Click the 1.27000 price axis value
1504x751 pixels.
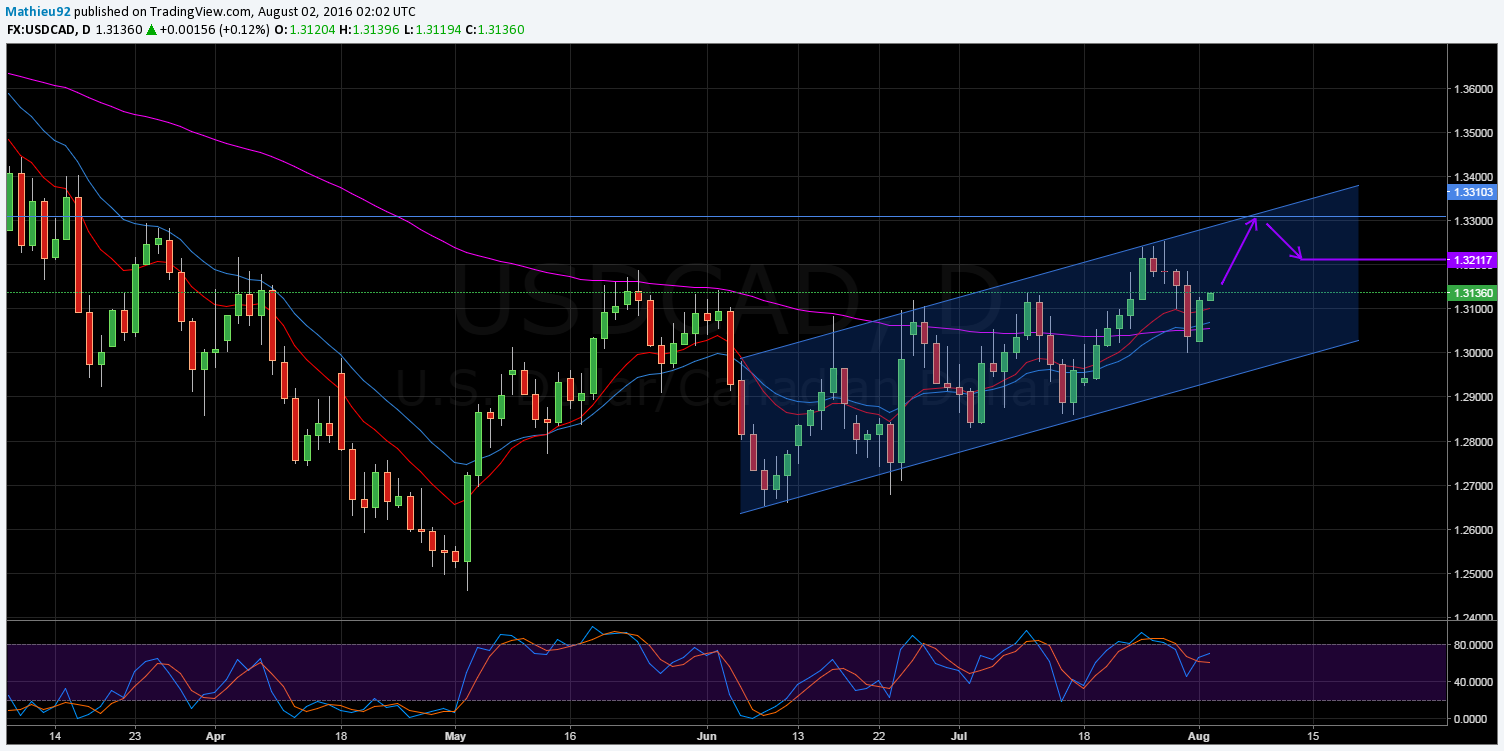point(1474,486)
